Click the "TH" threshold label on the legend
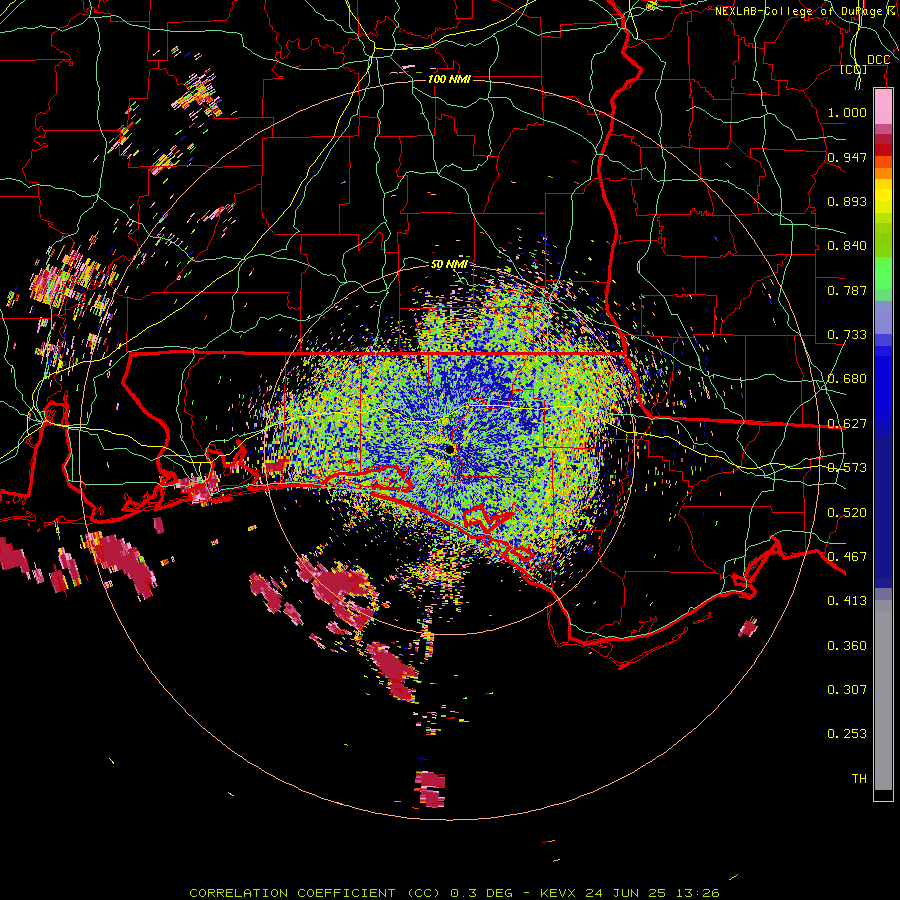The height and width of the screenshot is (900, 900). [859, 779]
